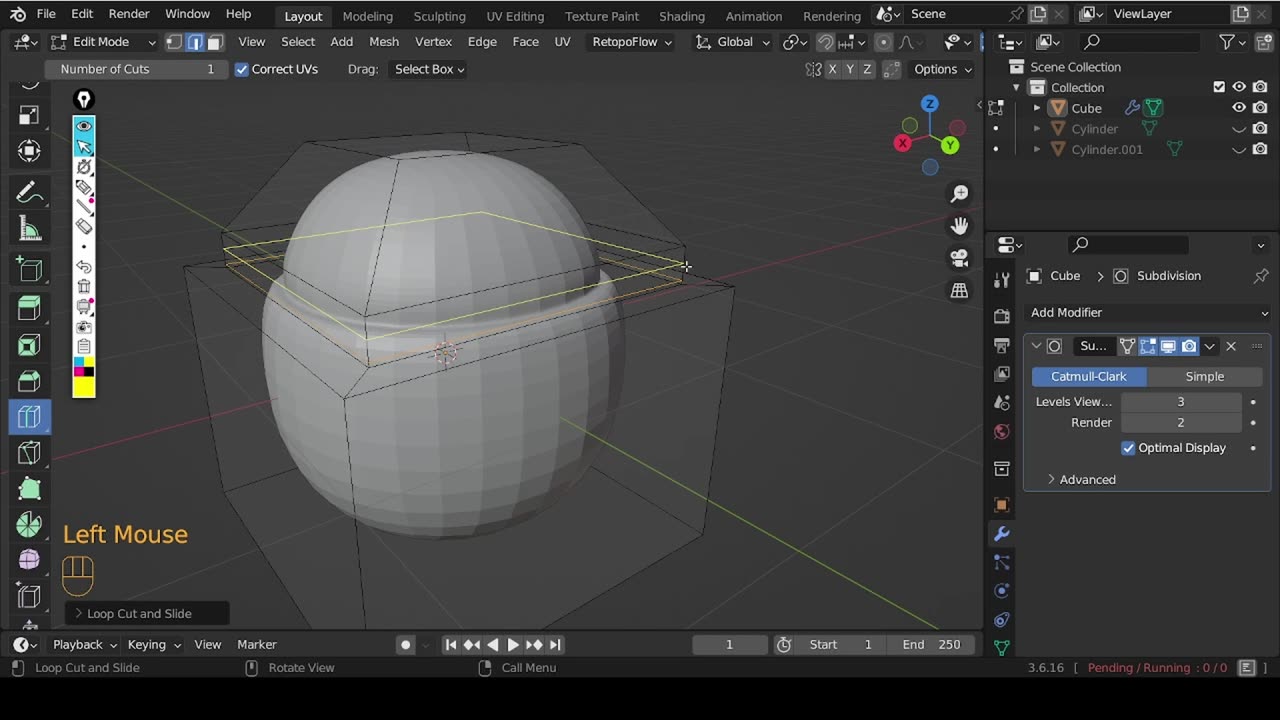Toggle the camera view gizmo
The width and height of the screenshot is (1280, 720).
pos(960,258)
